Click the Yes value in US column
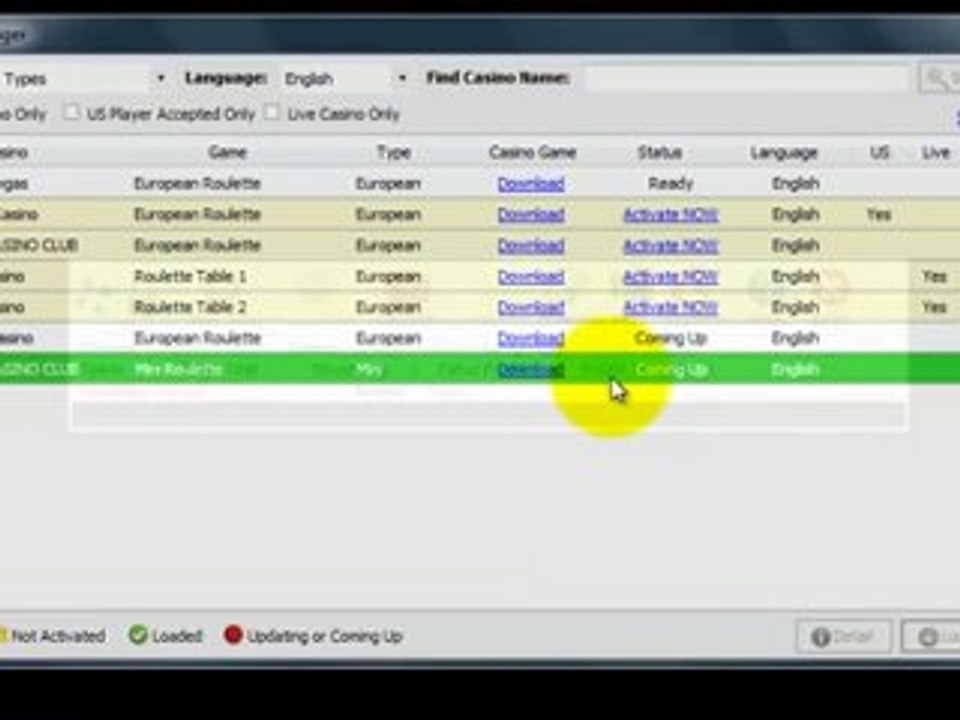 click(879, 214)
